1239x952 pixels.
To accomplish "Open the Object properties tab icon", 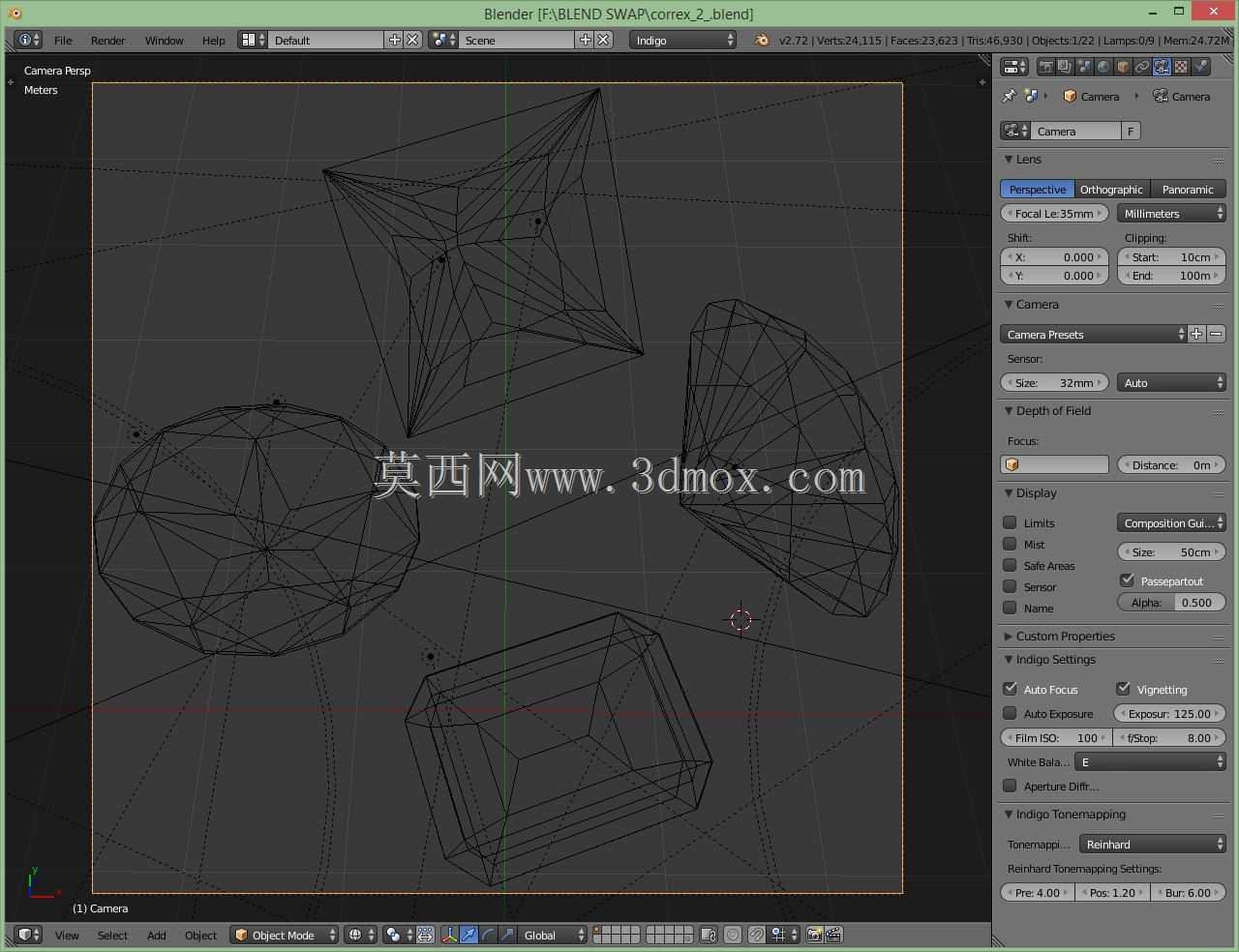I will pos(1123,67).
